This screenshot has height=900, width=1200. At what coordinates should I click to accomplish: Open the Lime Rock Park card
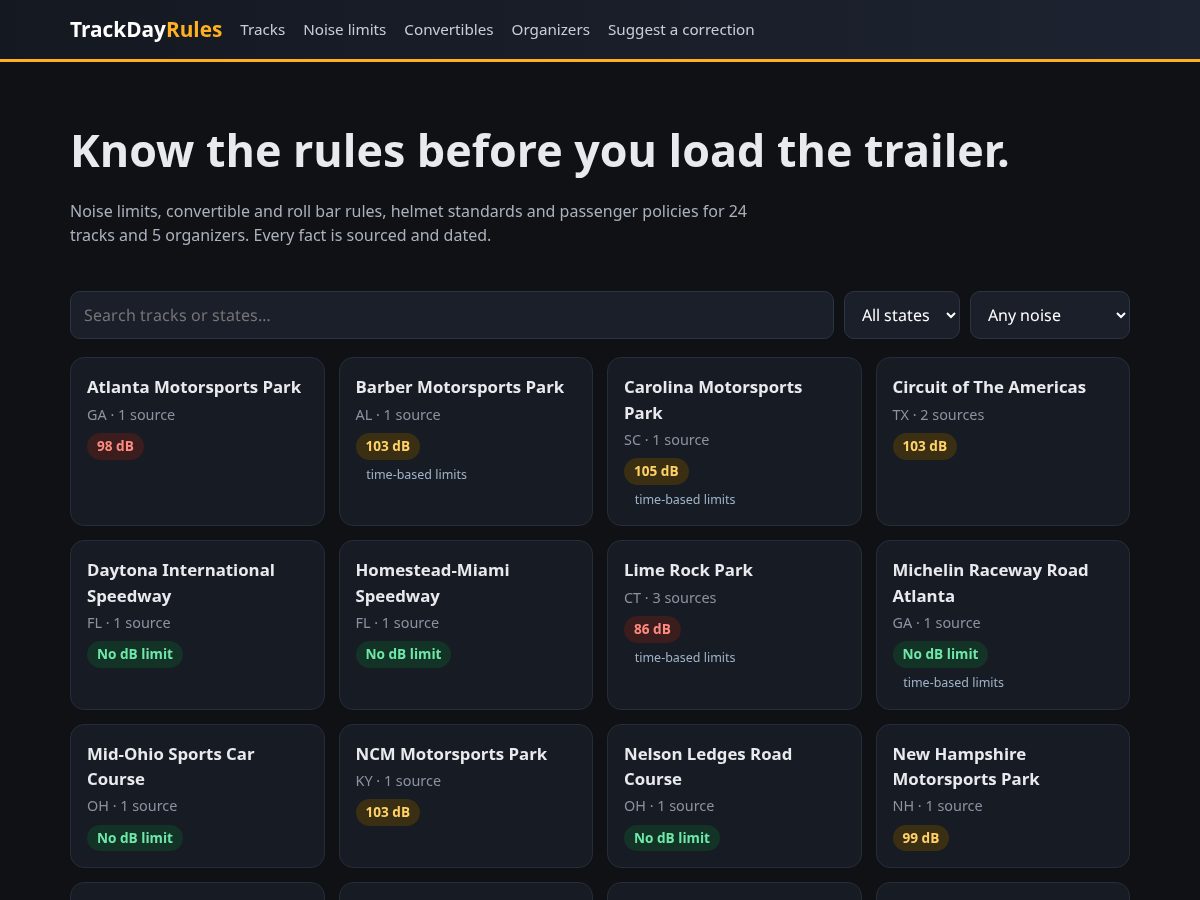[x=734, y=625]
